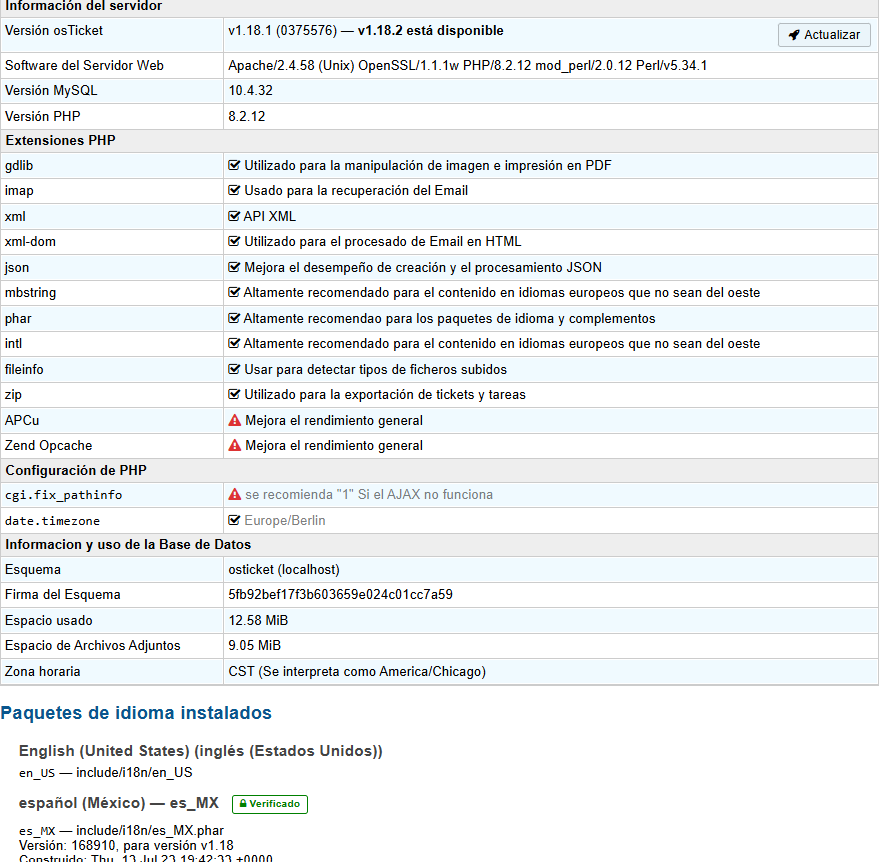
Task: Select the Configuración de PHP section header
Action: tap(77, 470)
